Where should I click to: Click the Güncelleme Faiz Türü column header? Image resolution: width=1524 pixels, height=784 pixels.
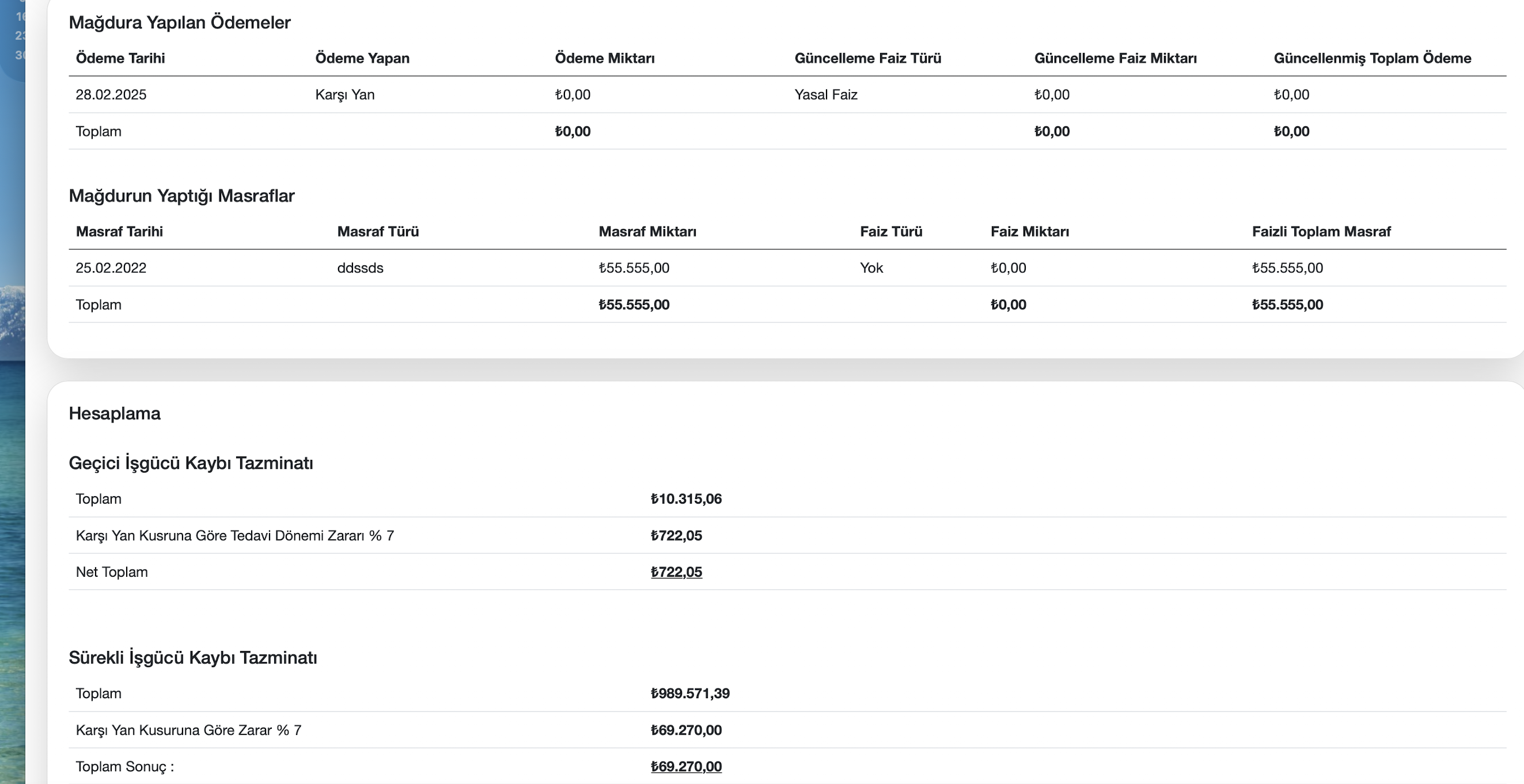(x=867, y=58)
